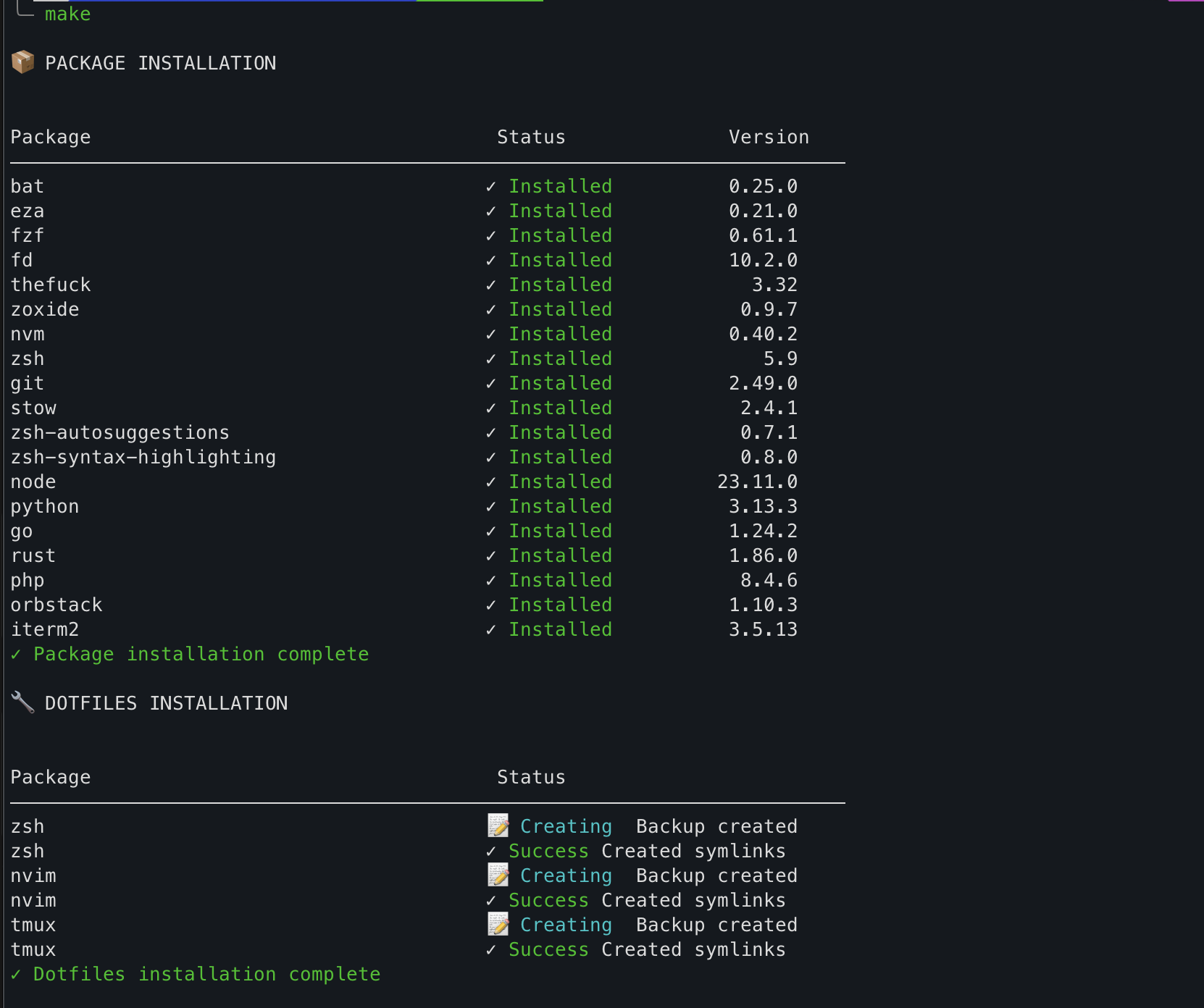Click version 1.10.3 of orbstack
Image resolution: width=1204 pixels, height=1008 pixels.
764,605
